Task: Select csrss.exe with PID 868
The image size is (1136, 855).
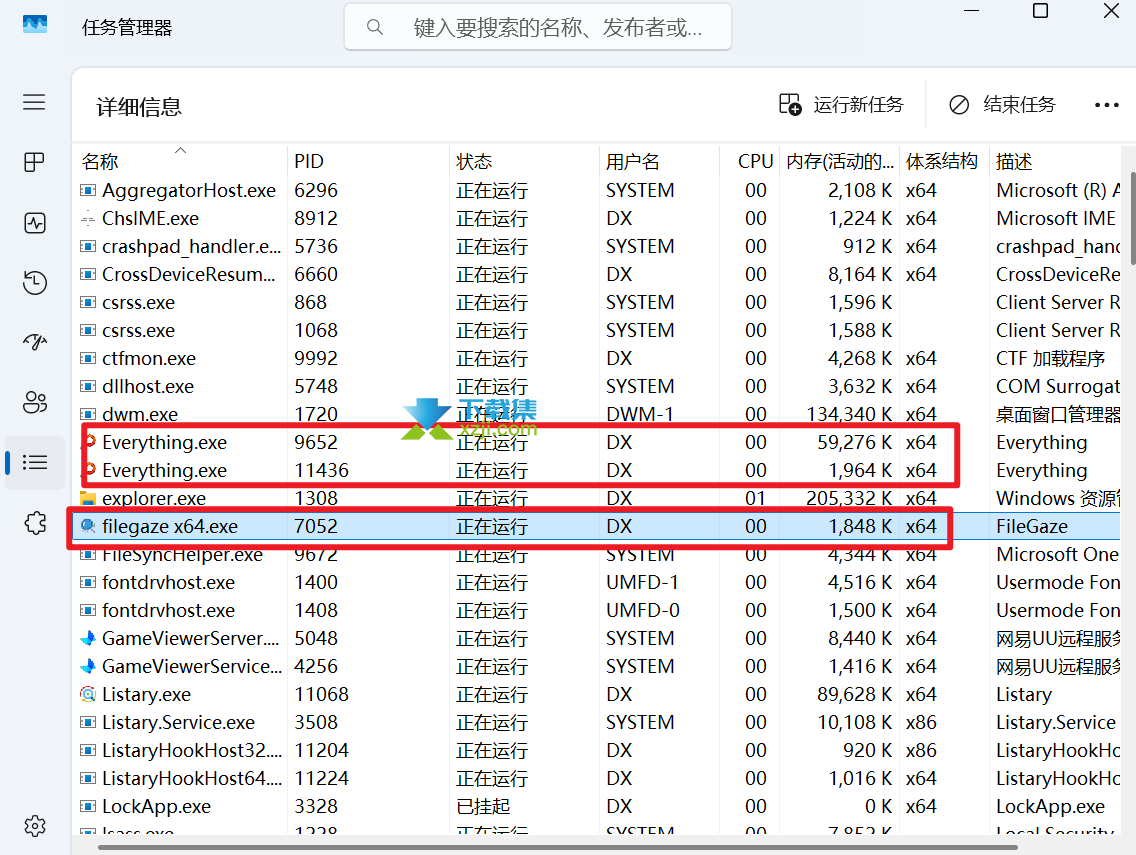Action: click(x=596, y=302)
